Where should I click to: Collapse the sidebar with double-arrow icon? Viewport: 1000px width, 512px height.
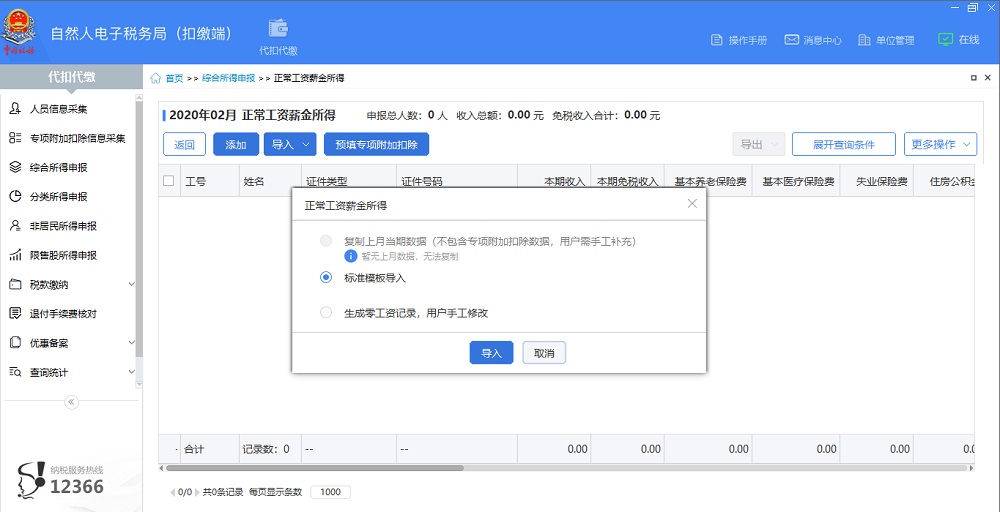71,402
